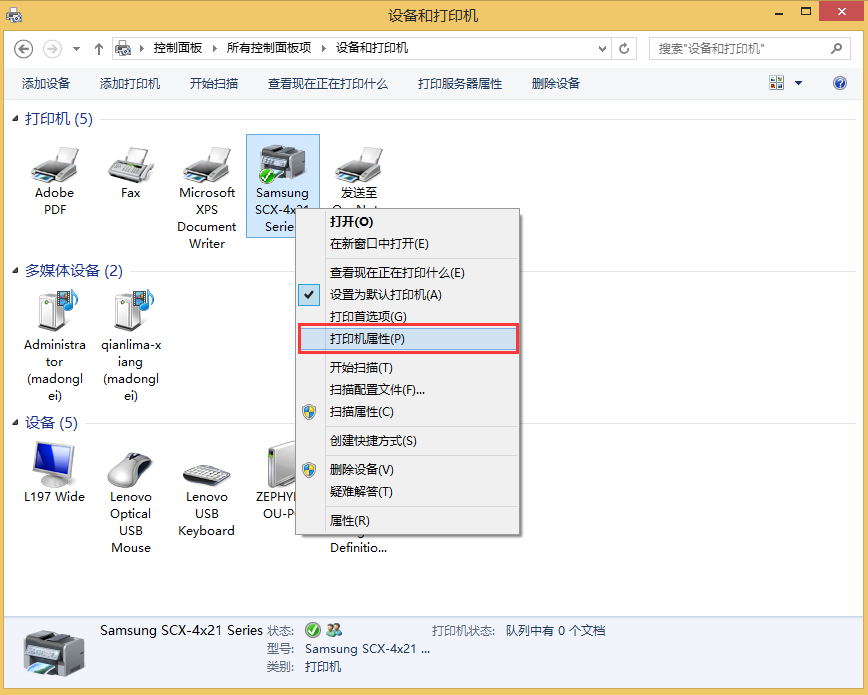Viewport: 868px width, 695px height.
Task: Click the search magnifier icon
Action: 836,49
